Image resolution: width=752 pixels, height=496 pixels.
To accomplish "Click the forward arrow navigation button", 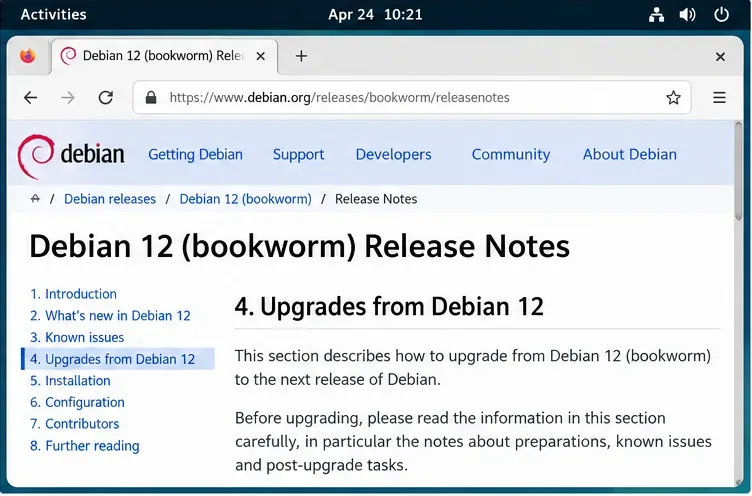I will point(68,98).
